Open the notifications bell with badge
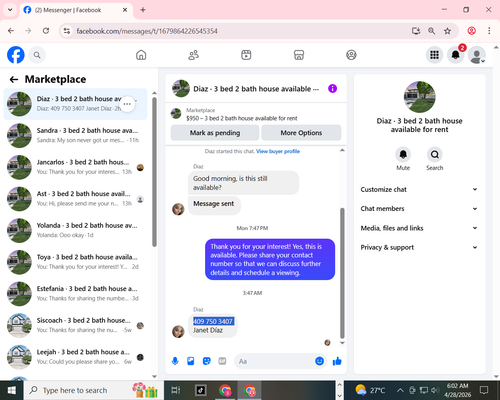 [x=456, y=55]
